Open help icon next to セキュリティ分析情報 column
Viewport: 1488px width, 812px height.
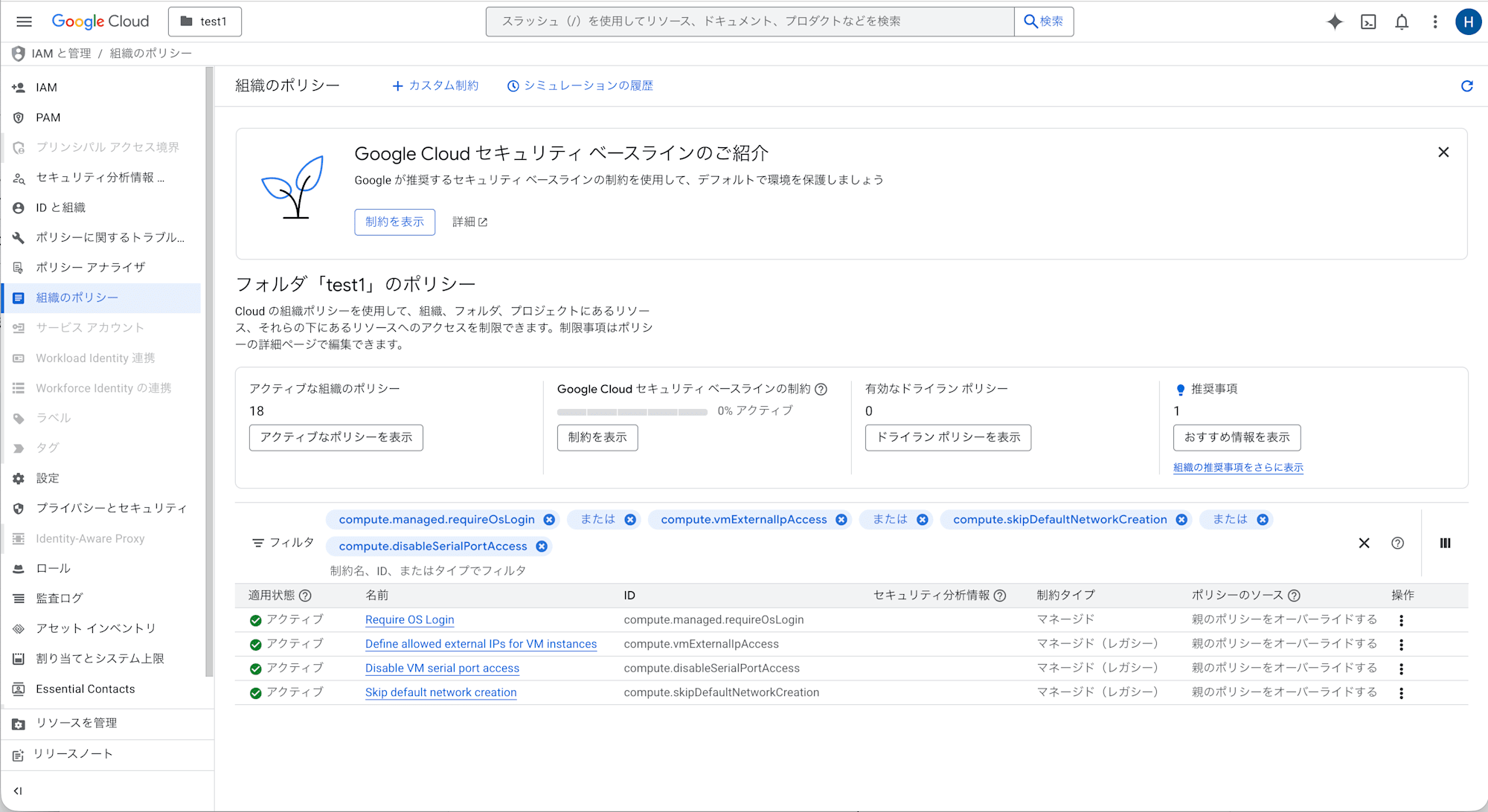1000,595
